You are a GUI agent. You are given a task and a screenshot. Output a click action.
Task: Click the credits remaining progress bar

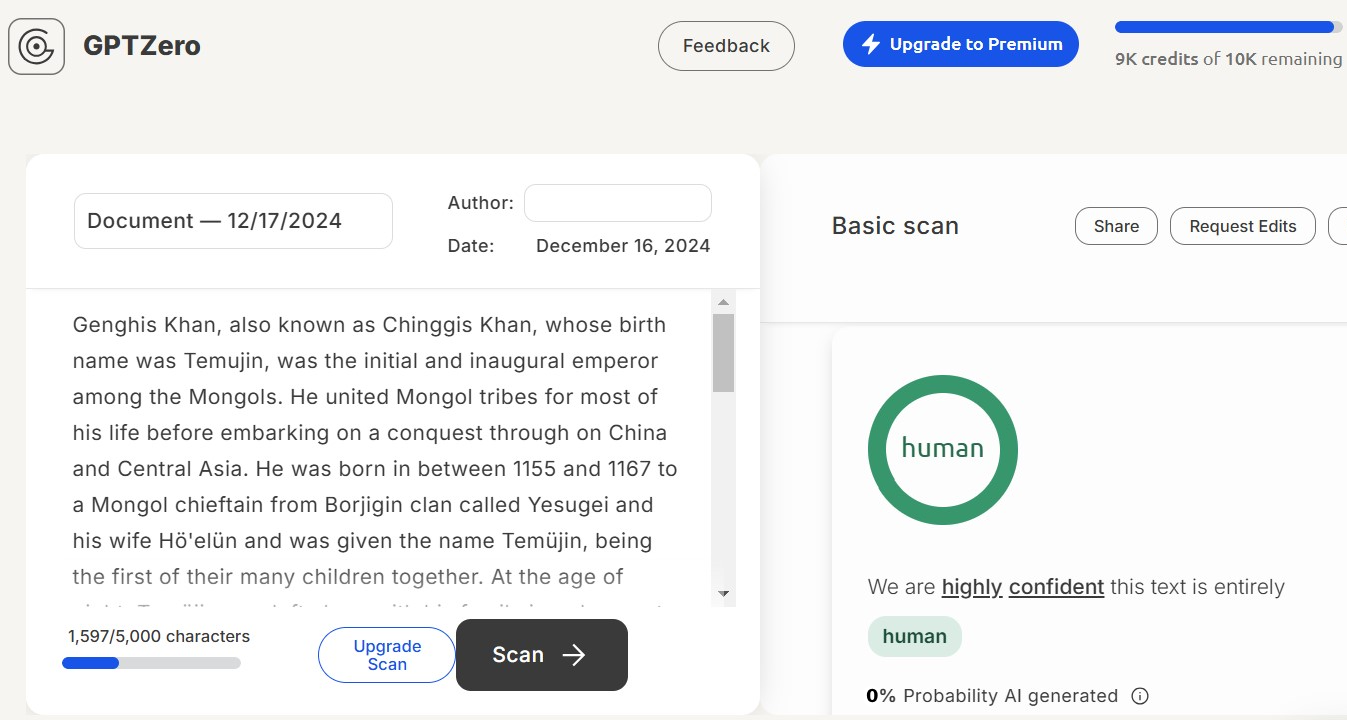coord(1229,27)
